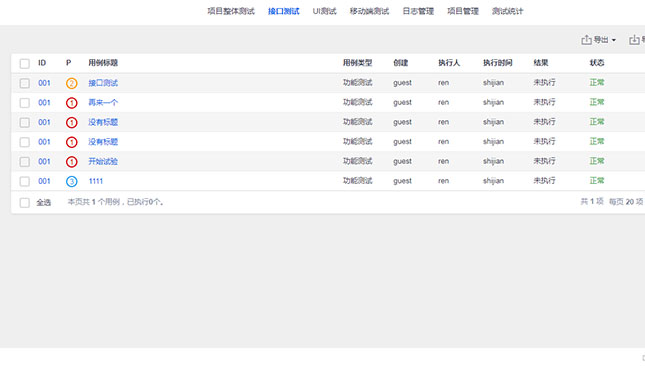
Task: Click shijian in the 1111 row
Action: point(493,181)
